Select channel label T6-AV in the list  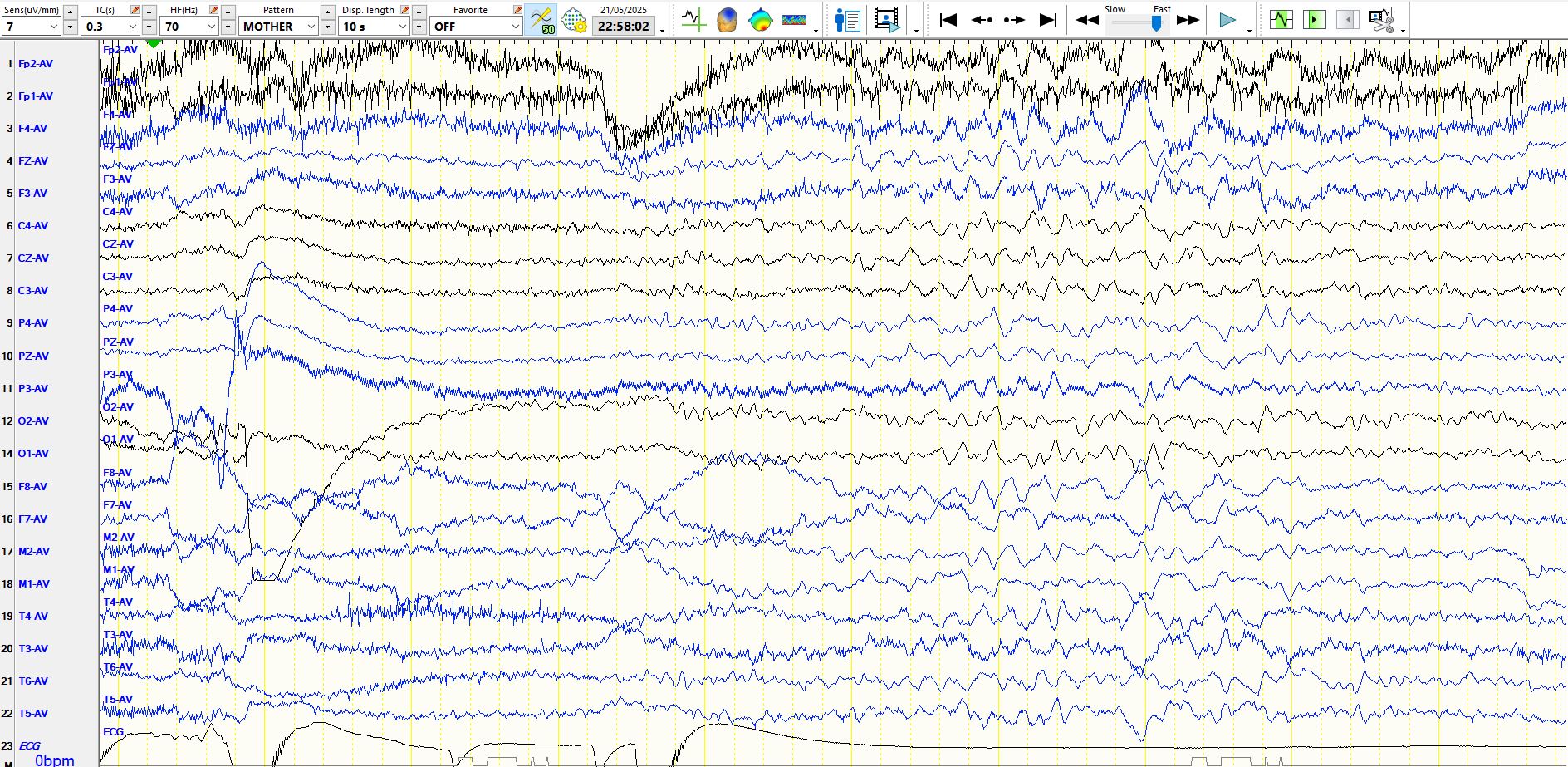coord(33,681)
